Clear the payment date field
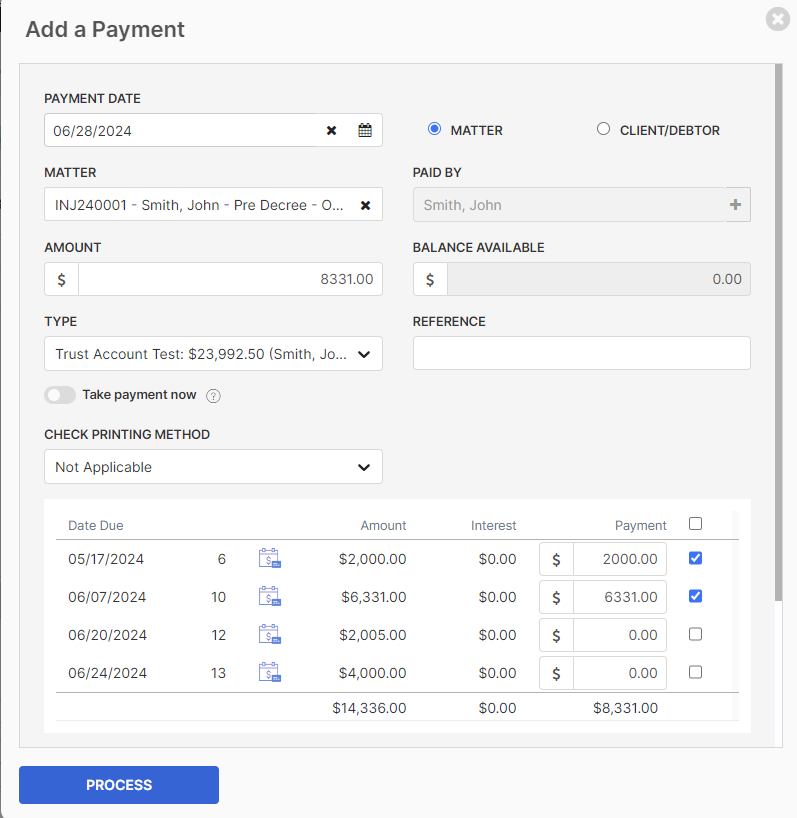Image resolution: width=797 pixels, height=818 pixels. 331,130
